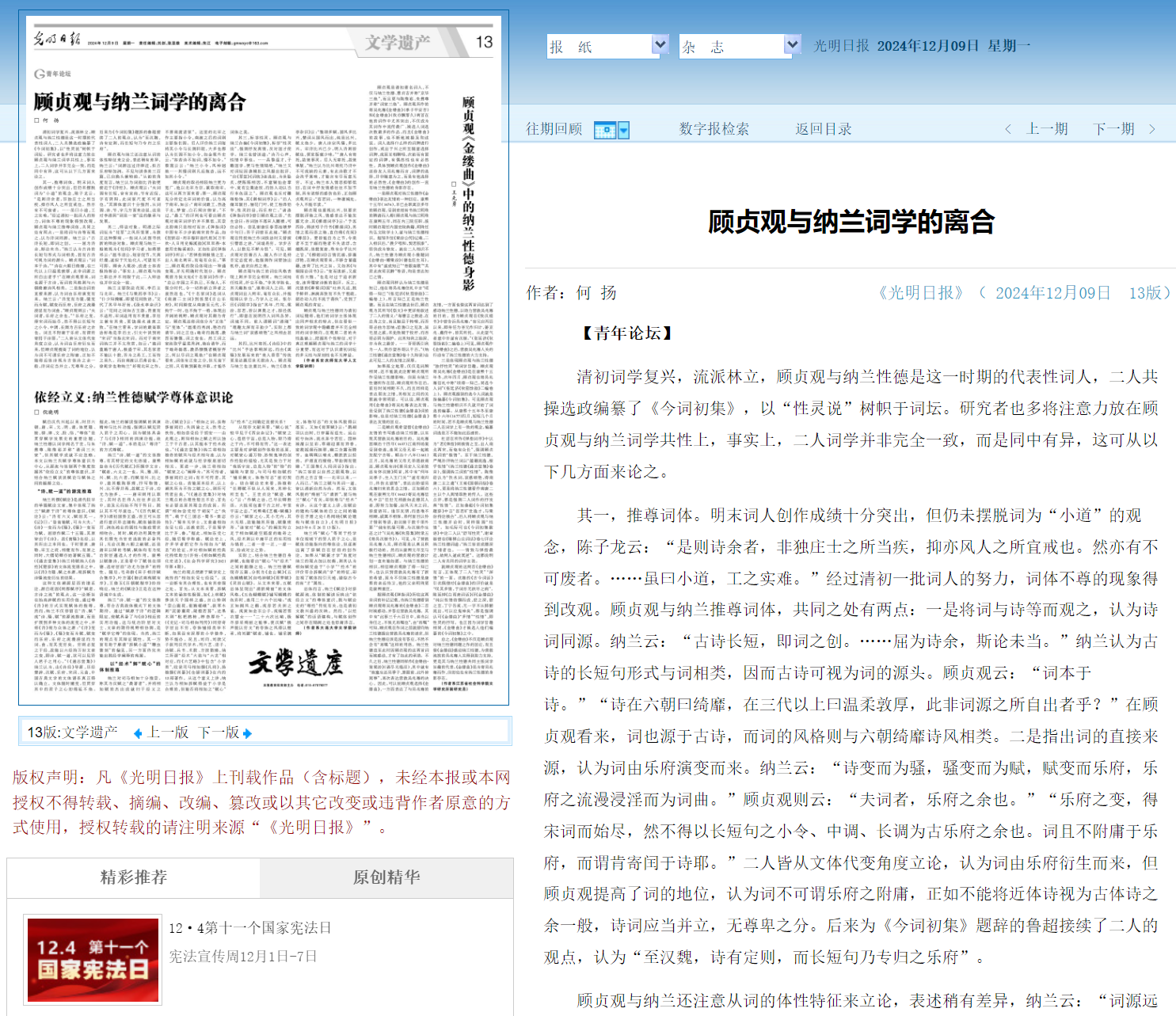The height and width of the screenshot is (1016, 1176).
Task: Open 数字报检索 search link
Action: coord(714,129)
